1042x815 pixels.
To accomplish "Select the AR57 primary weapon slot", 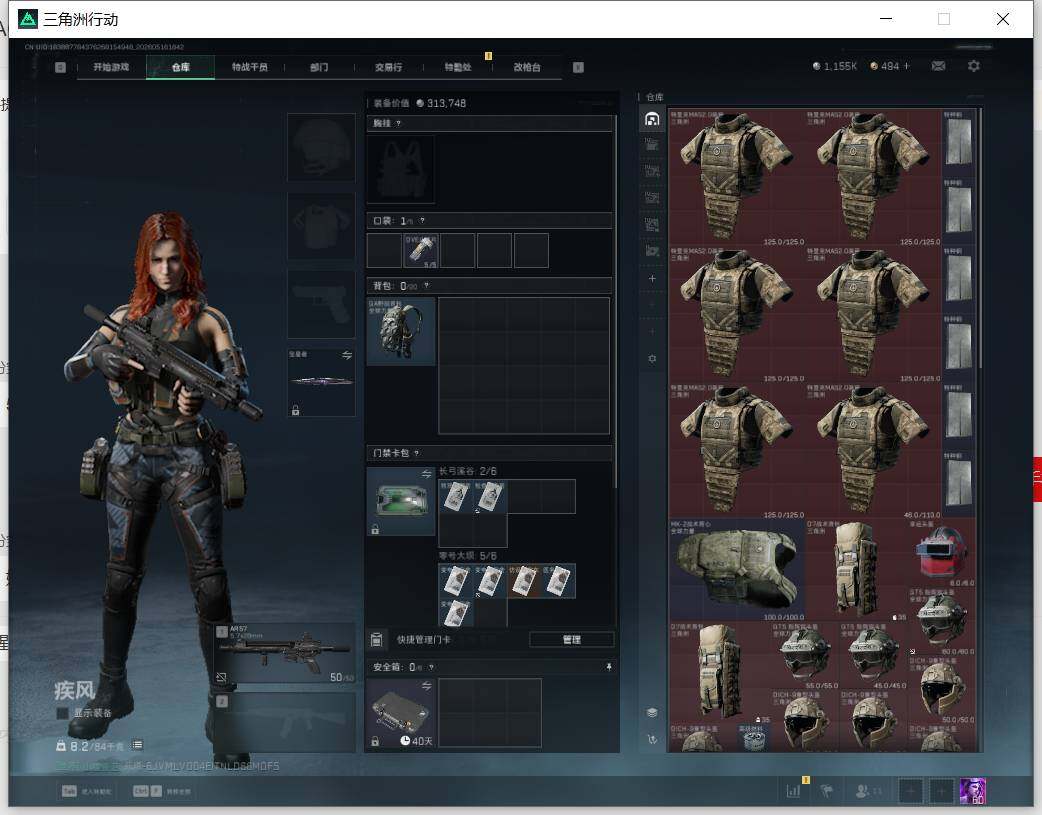I will (284, 653).
